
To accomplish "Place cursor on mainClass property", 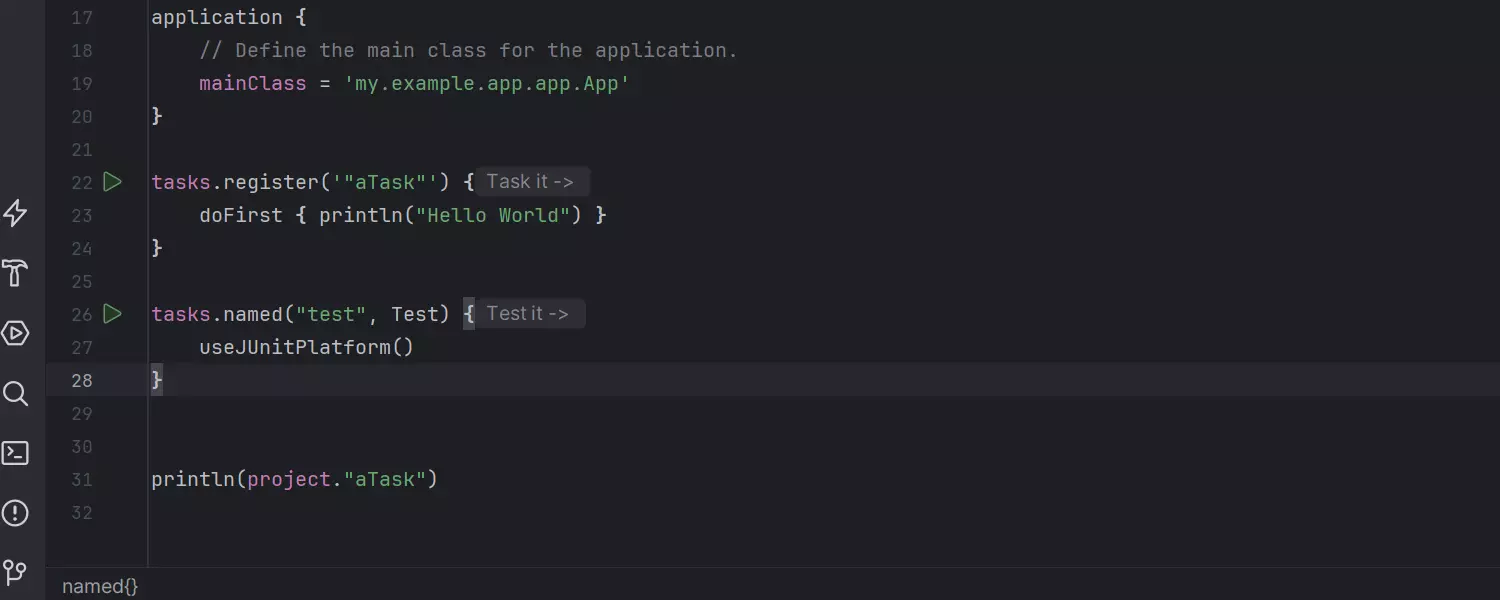I will 252,83.
